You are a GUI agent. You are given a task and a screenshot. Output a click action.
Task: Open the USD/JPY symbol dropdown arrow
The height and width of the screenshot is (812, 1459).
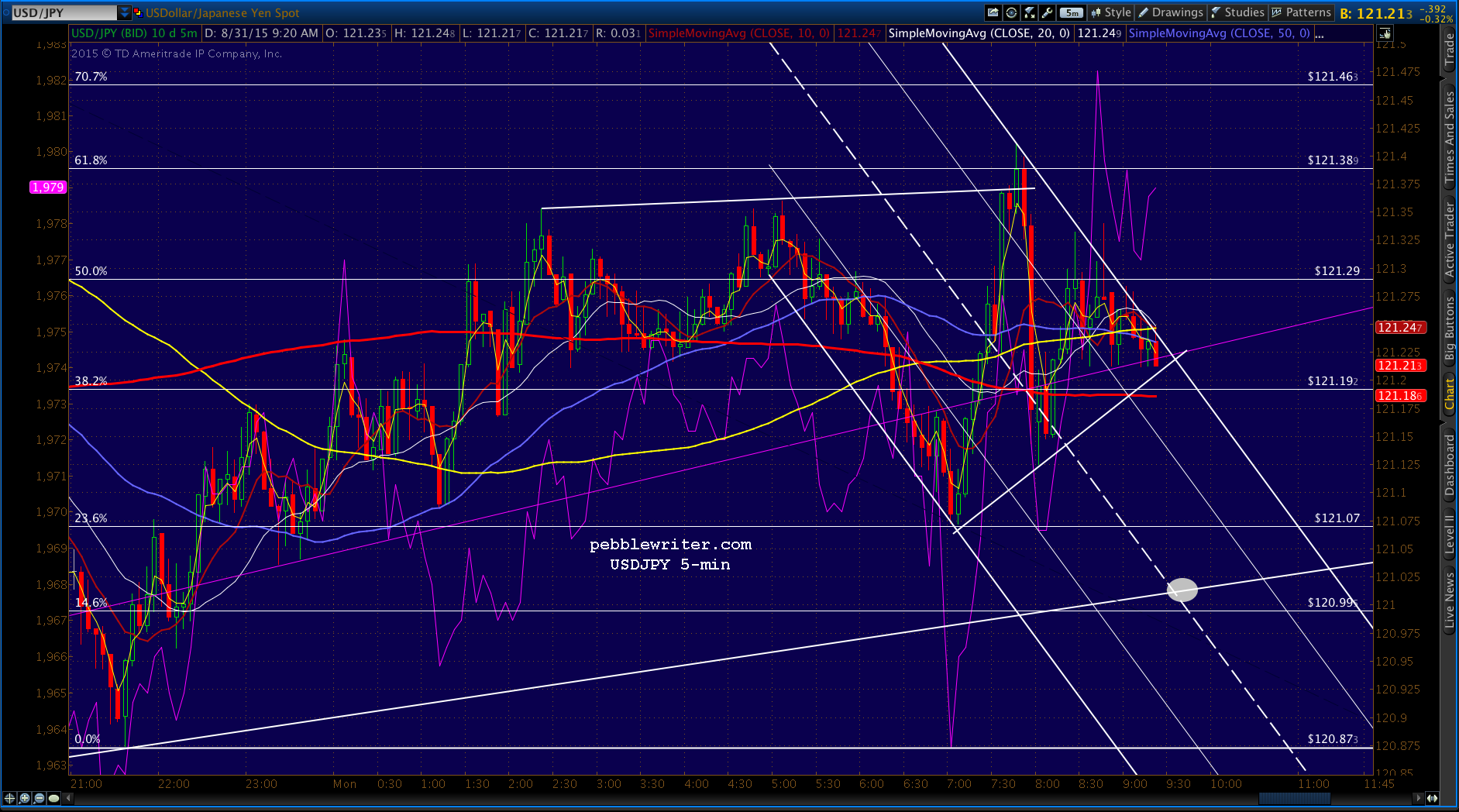click(125, 12)
